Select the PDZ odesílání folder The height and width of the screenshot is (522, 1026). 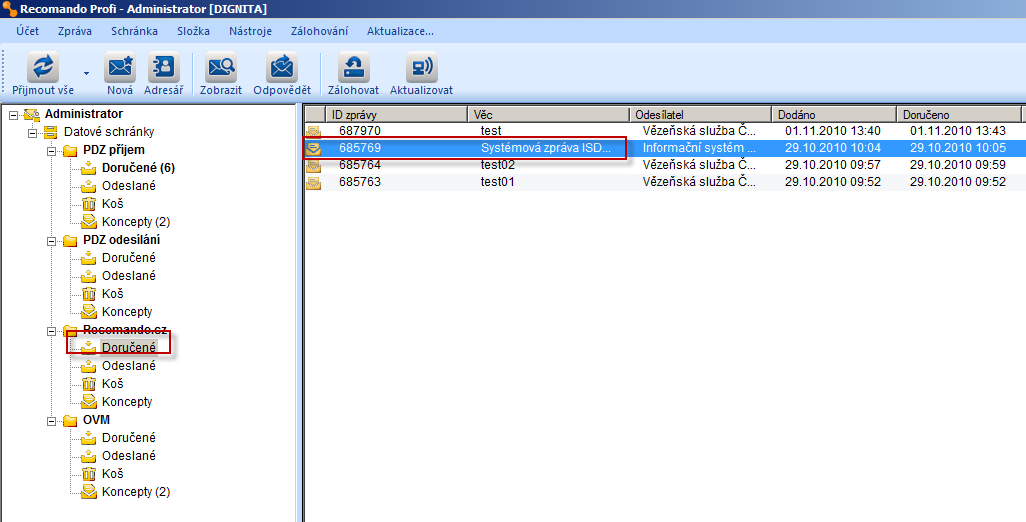click(122, 239)
